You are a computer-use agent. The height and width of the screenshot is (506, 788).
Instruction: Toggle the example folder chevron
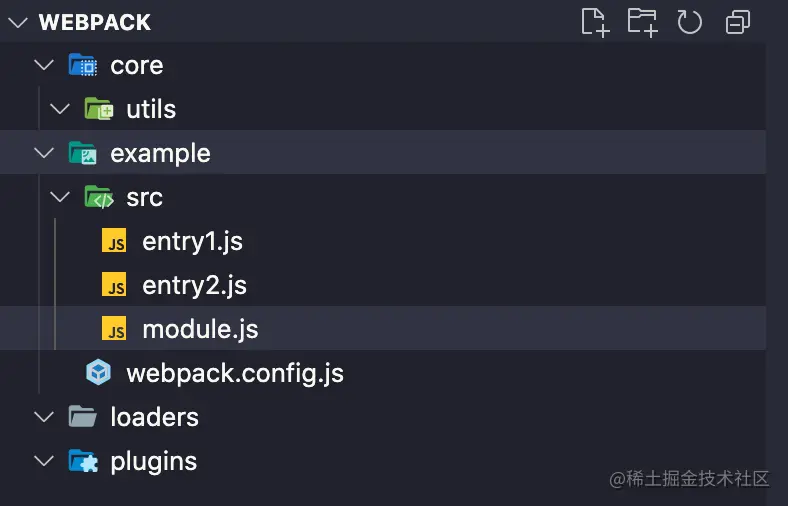pyautogui.click(x=43, y=154)
